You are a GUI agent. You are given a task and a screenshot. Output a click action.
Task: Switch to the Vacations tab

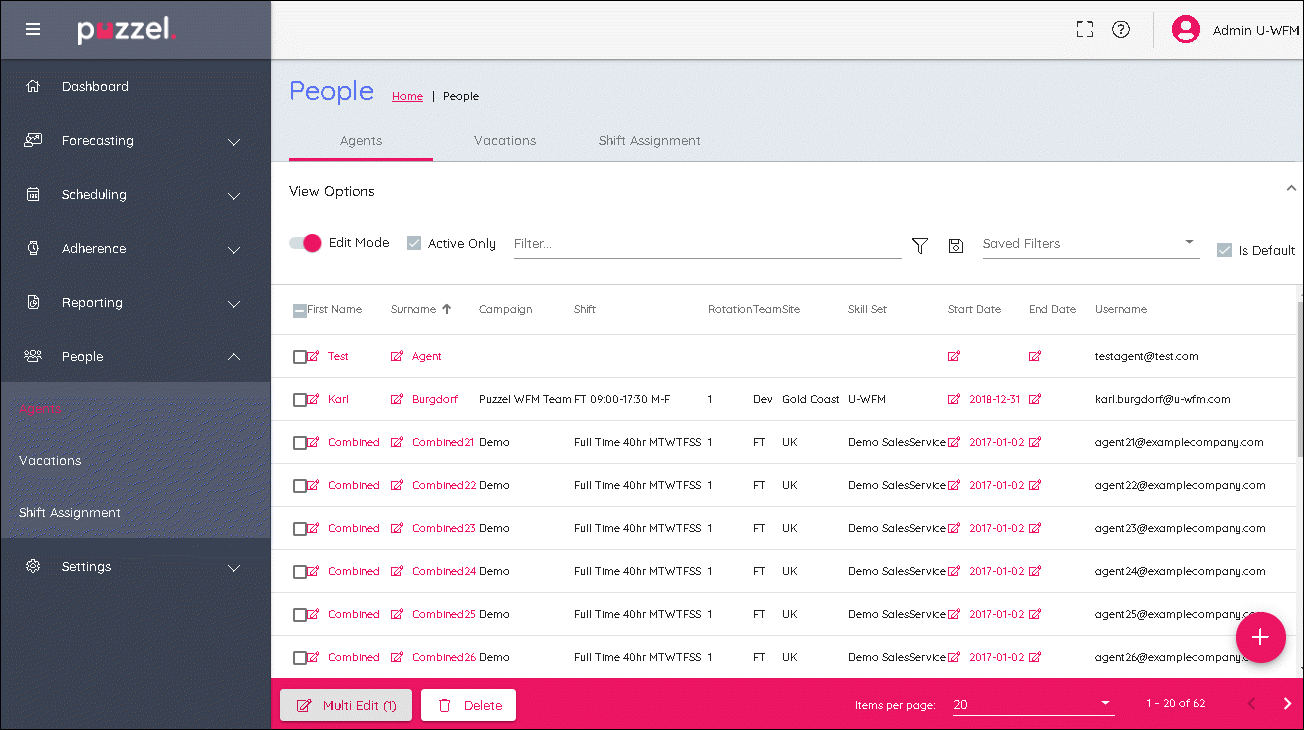(505, 141)
